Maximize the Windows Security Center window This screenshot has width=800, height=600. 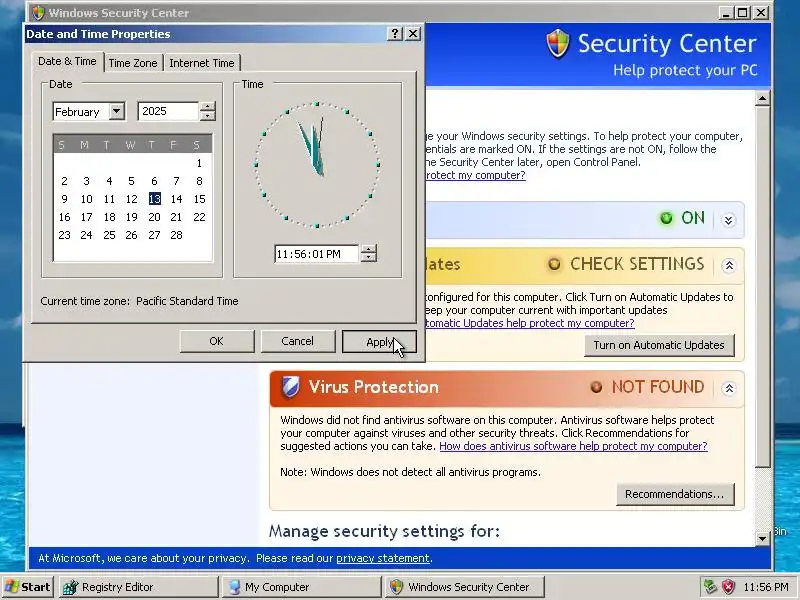click(x=742, y=12)
